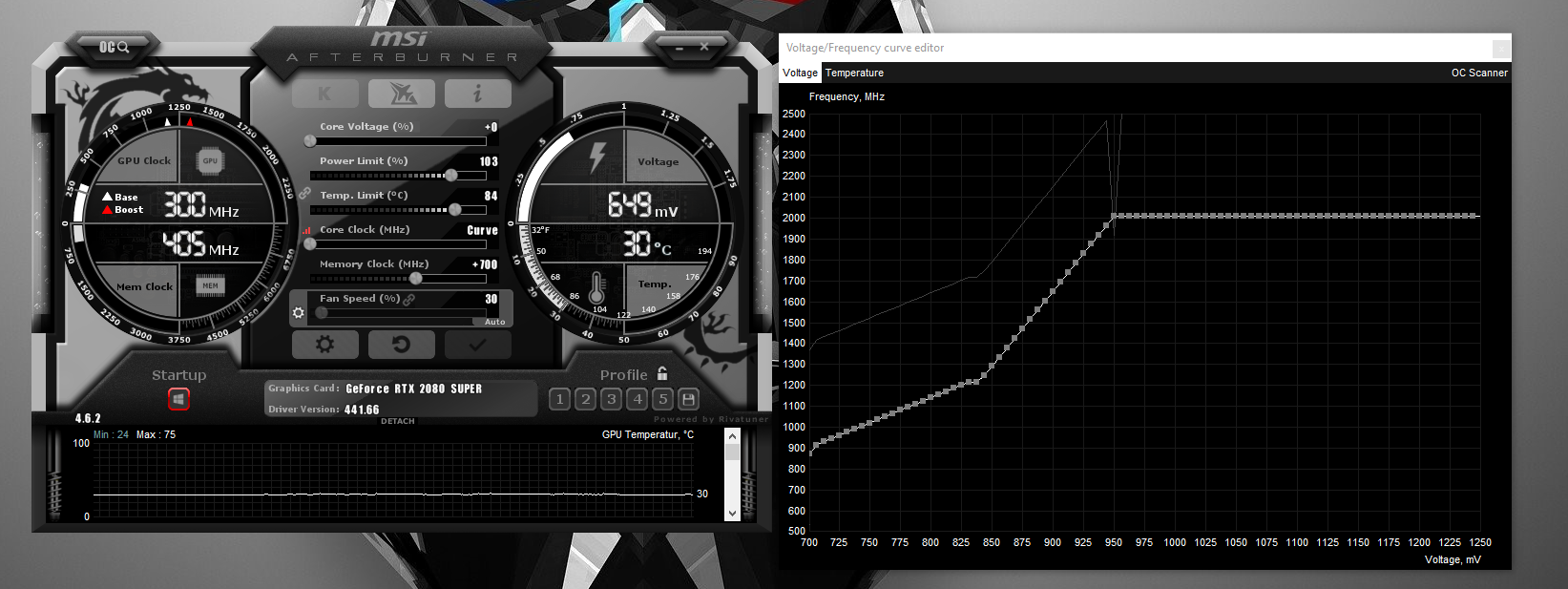This screenshot has width=1568, height=589.
Task: Click the Temp. Limit value '84'
Action: pyautogui.click(x=491, y=196)
